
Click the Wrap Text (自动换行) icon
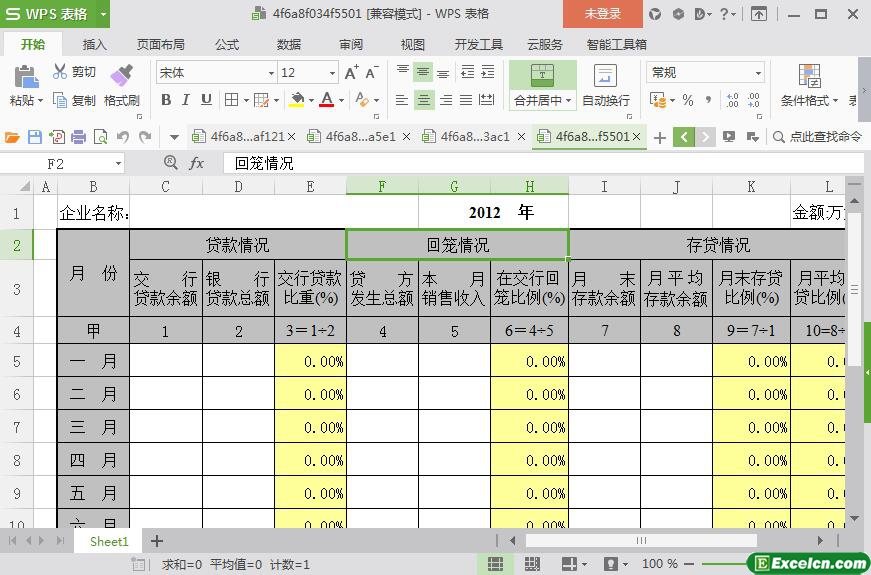[605, 76]
